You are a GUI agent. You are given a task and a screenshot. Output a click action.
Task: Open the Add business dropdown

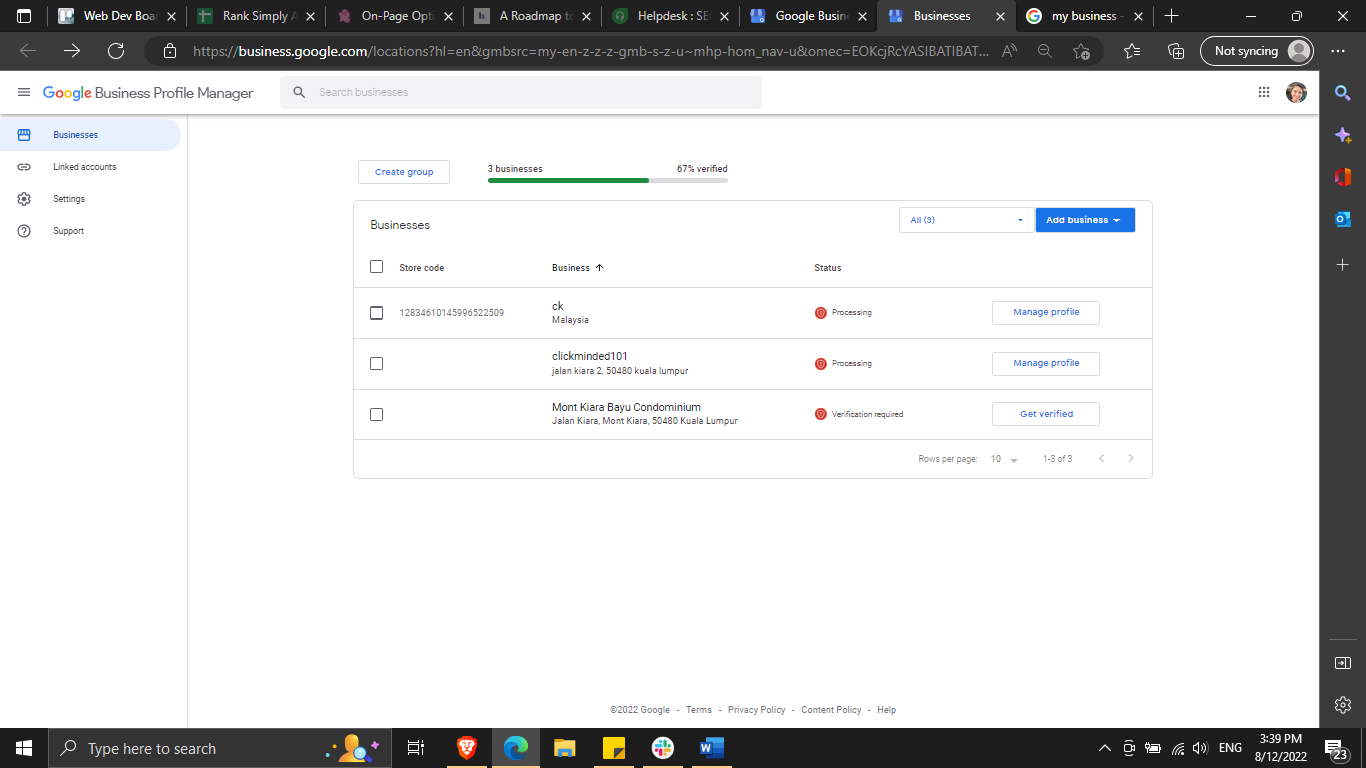[1084, 220]
